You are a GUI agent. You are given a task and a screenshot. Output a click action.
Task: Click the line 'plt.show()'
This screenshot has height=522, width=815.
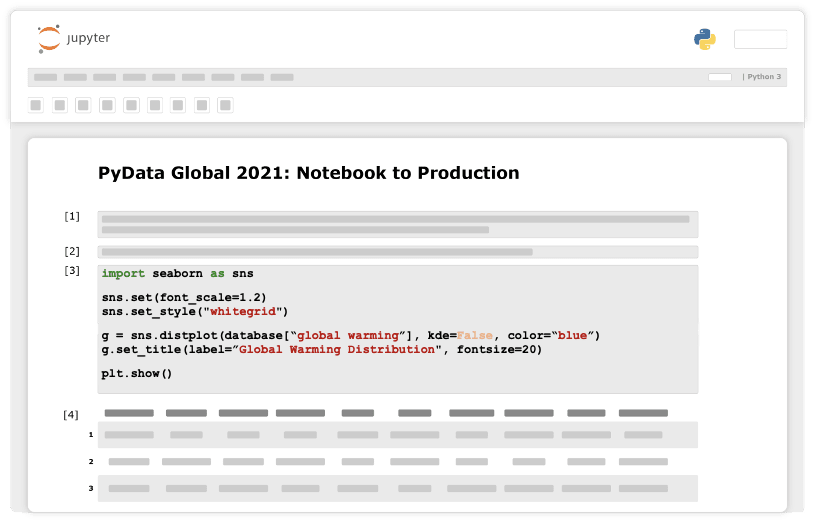point(137,374)
